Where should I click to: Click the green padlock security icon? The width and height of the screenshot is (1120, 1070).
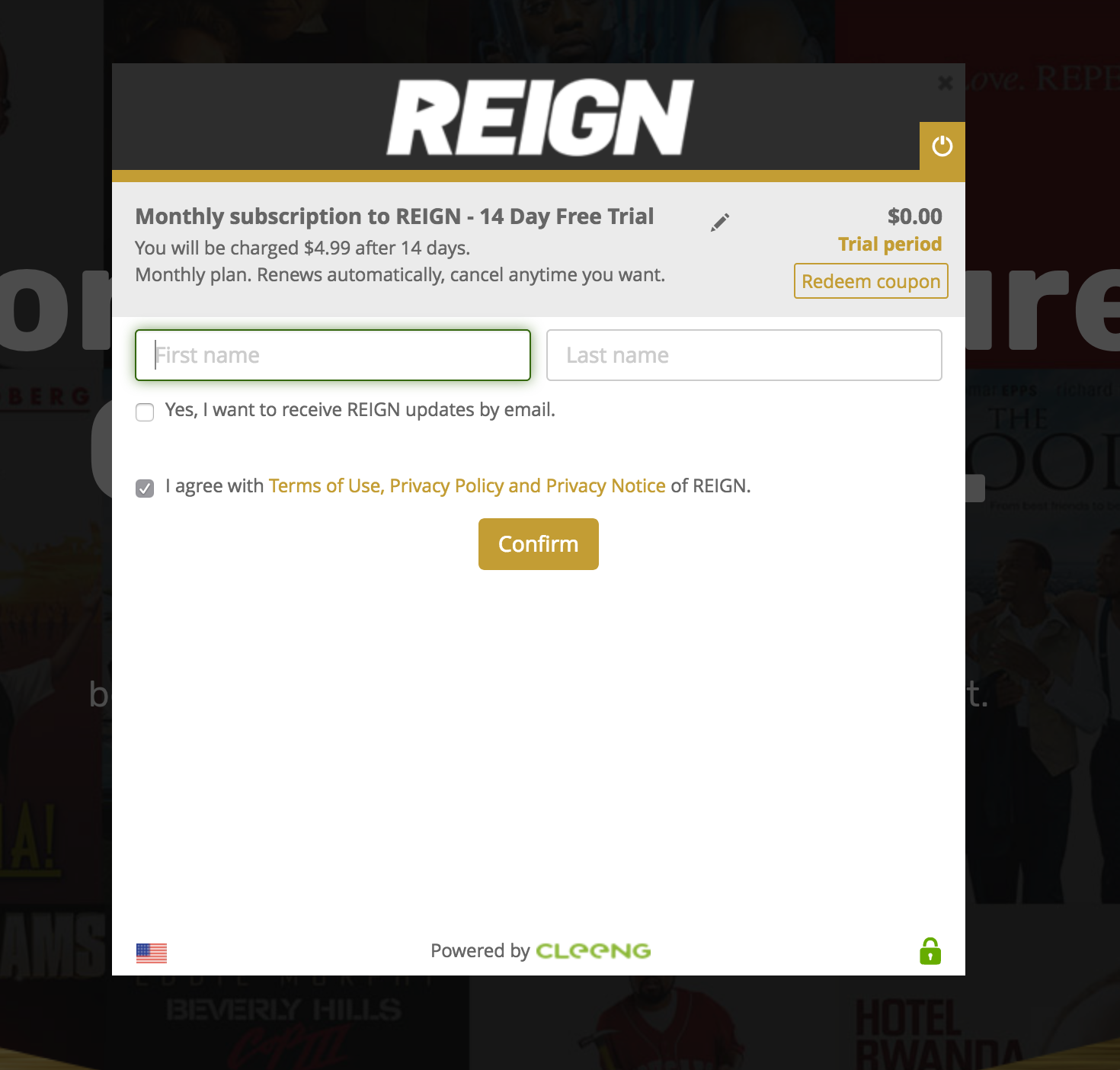tap(930, 951)
